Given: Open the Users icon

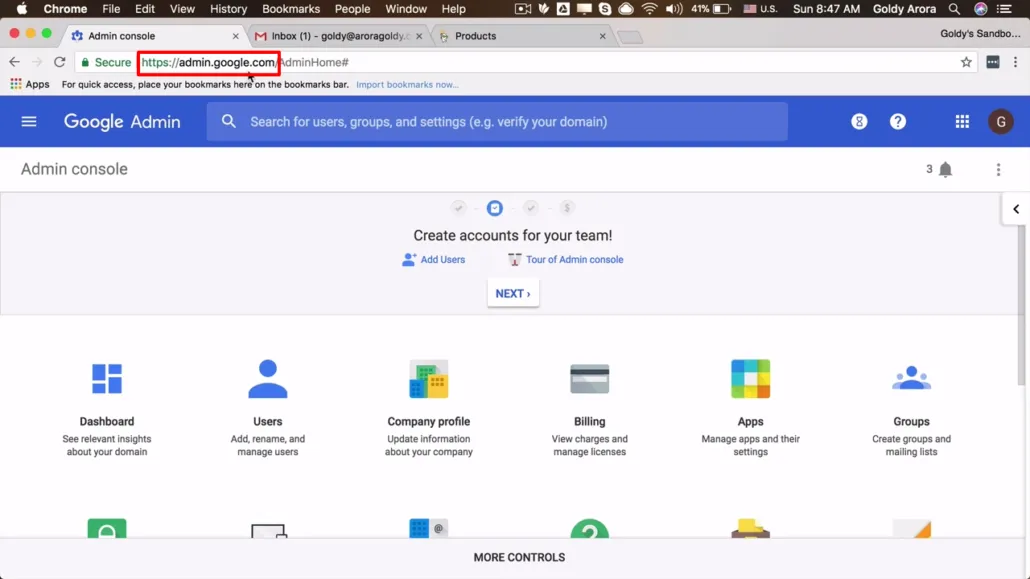Looking at the screenshot, I should (x=268, y=379).
